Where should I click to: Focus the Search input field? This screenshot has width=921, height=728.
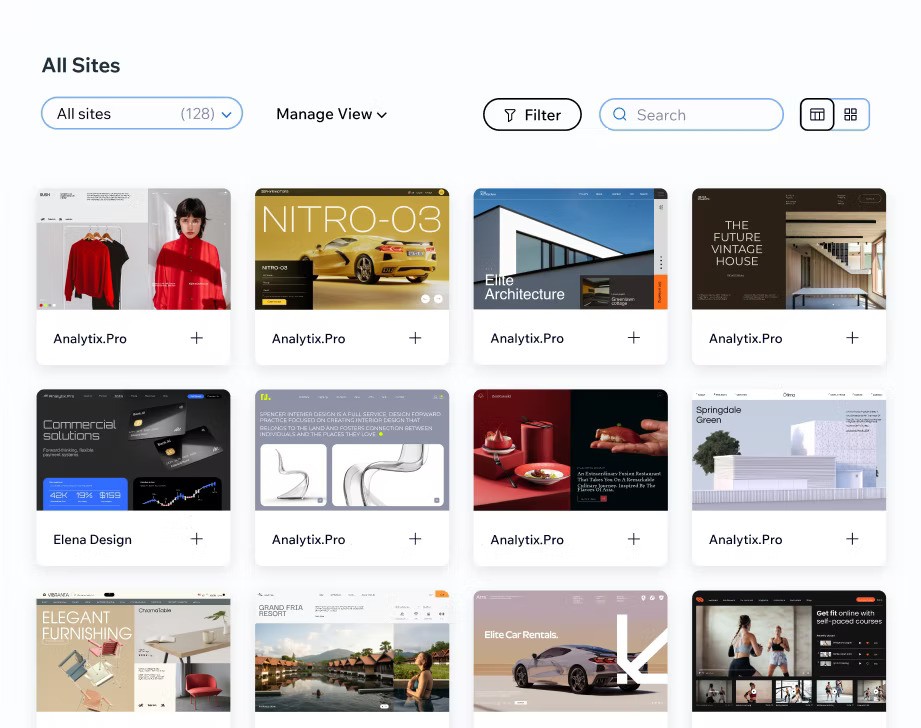(x=700, y=115)
